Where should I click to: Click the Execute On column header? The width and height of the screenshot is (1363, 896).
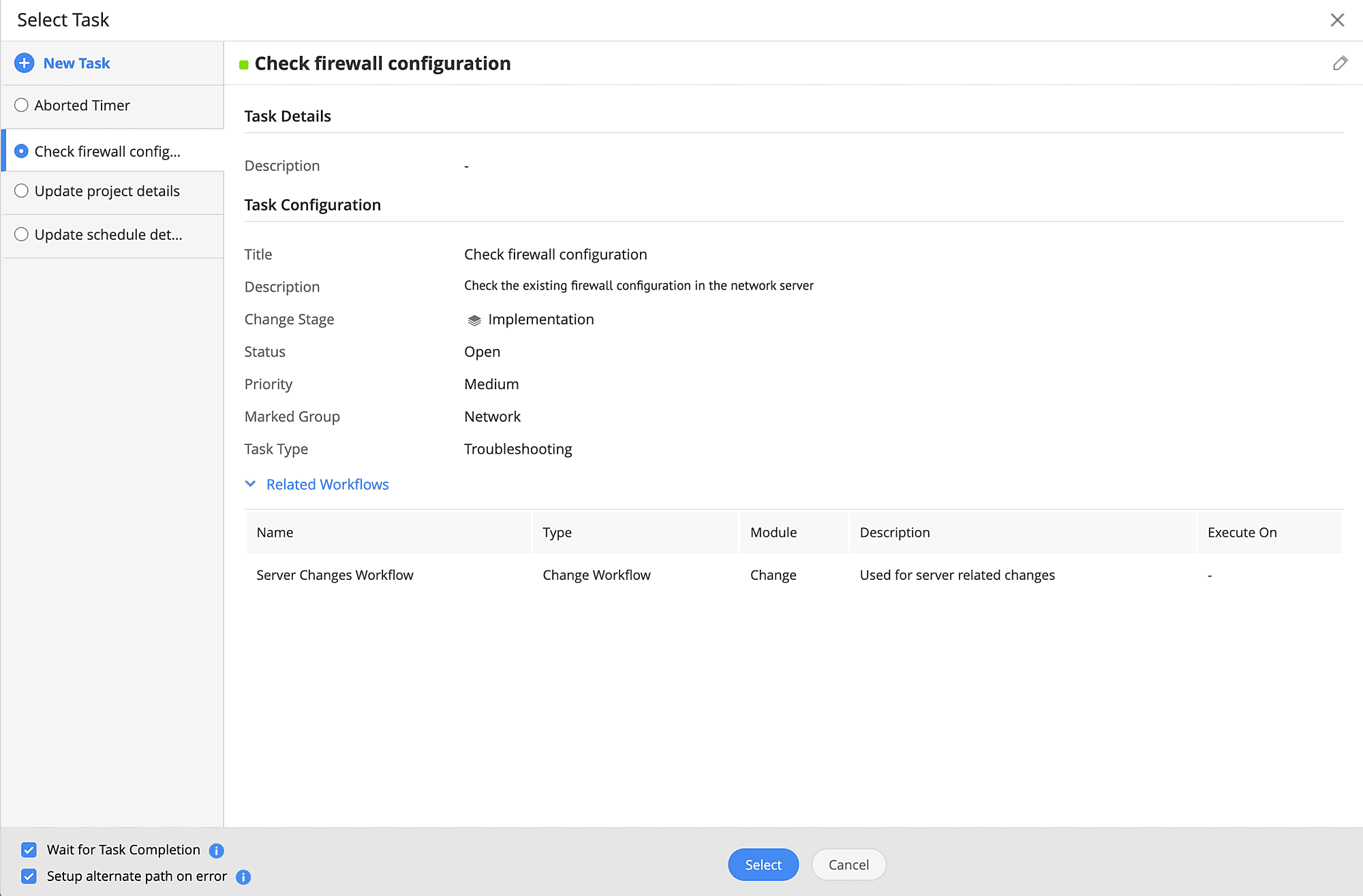pos(1242,533)
